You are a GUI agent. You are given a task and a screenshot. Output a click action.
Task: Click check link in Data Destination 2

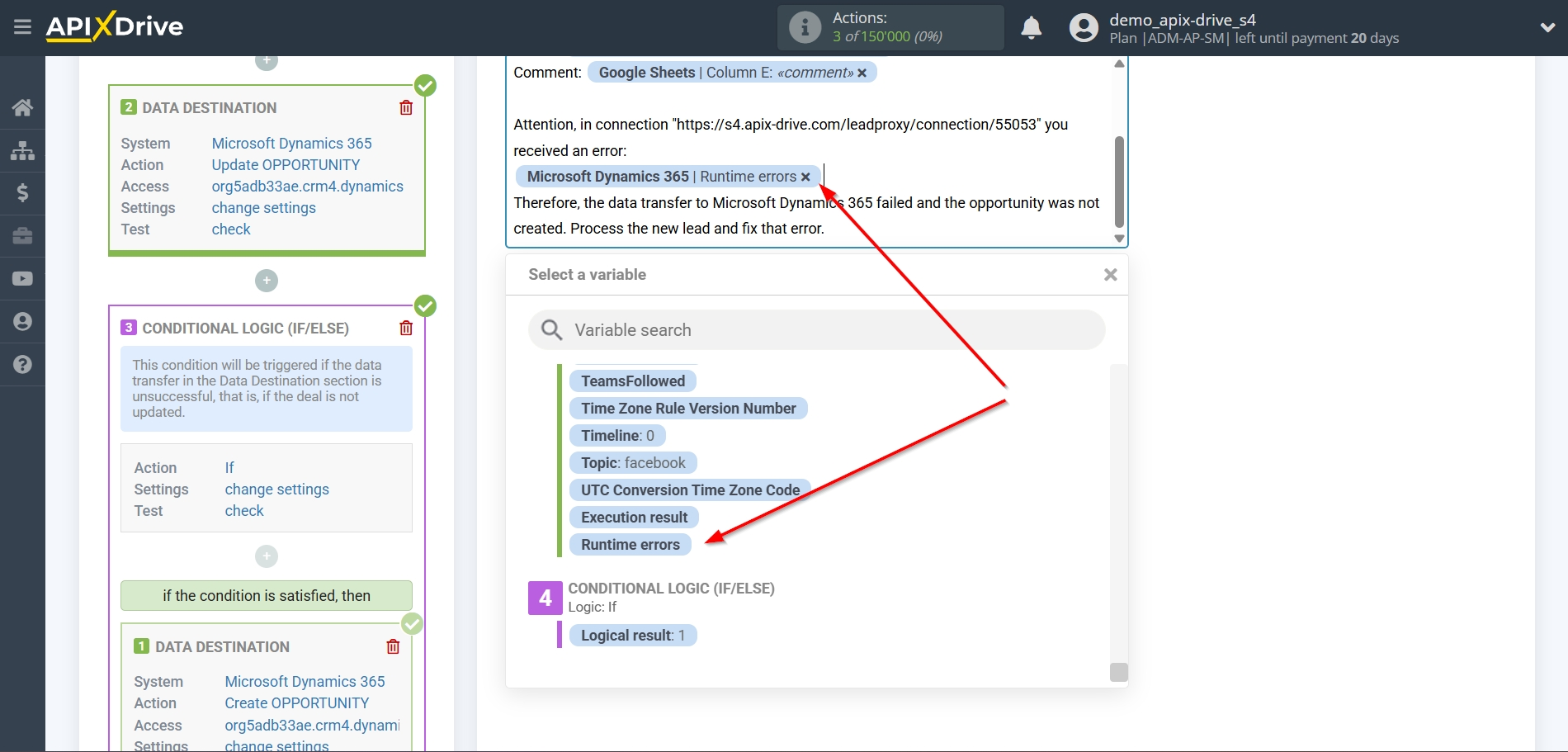pos(231,229)
